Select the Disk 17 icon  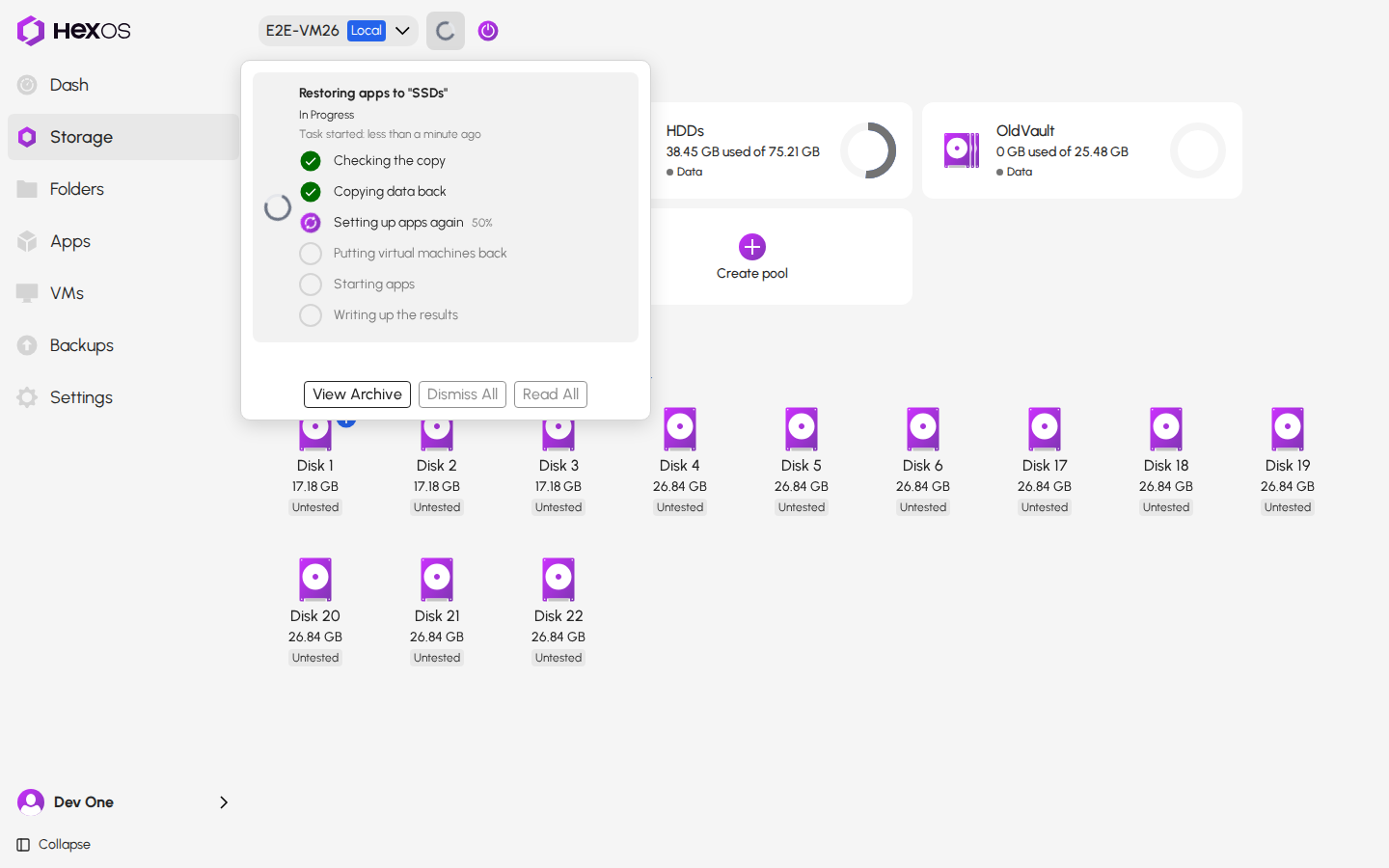pos(1045,429)
